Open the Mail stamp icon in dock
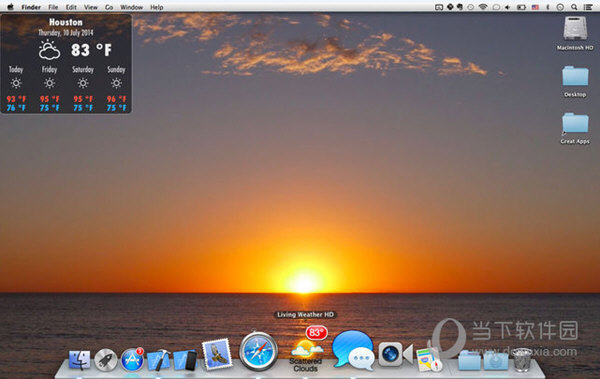Viewport: 600px width, 379px height. [217, 354]
